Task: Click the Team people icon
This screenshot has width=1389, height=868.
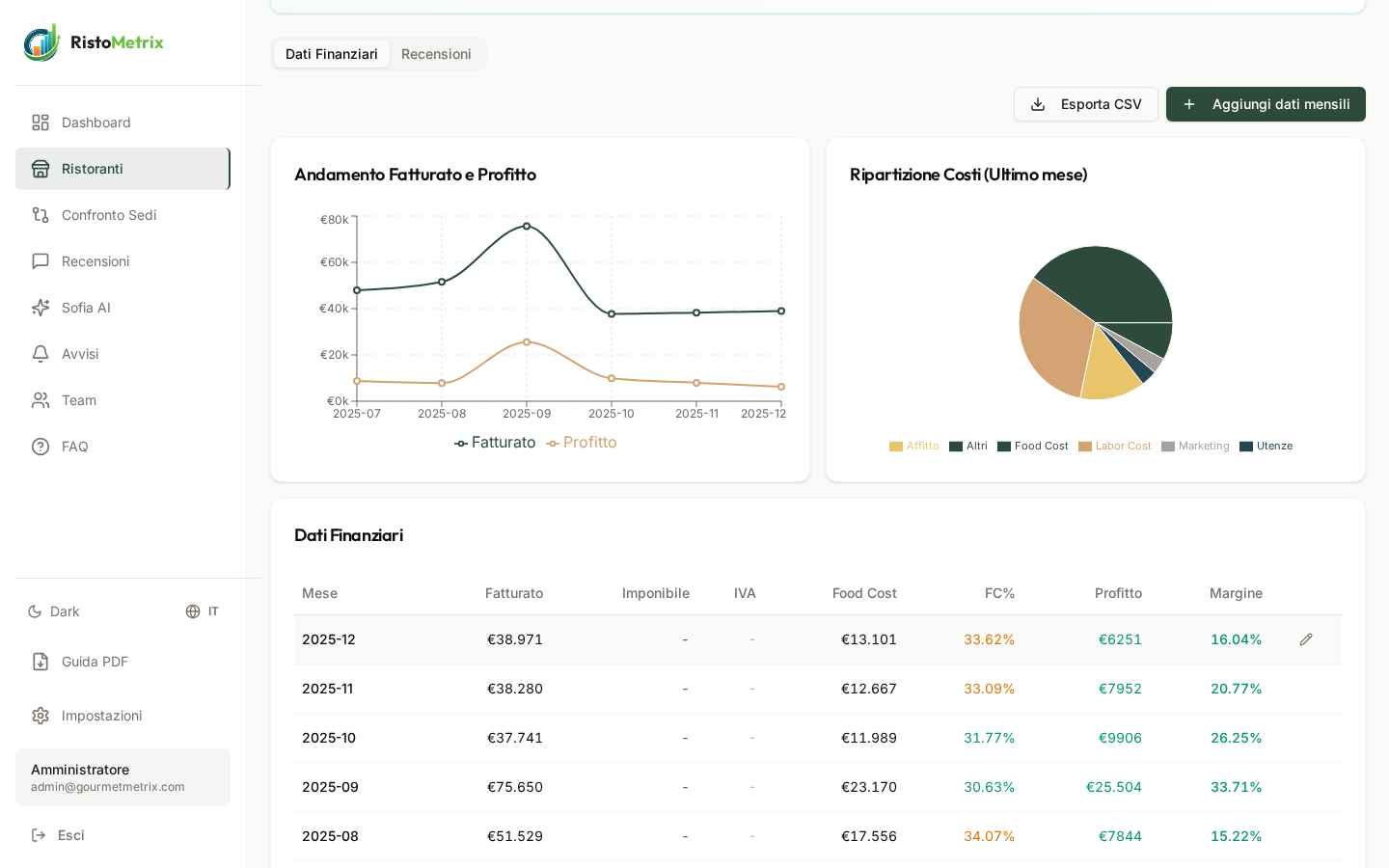Action: pos(41,400)
